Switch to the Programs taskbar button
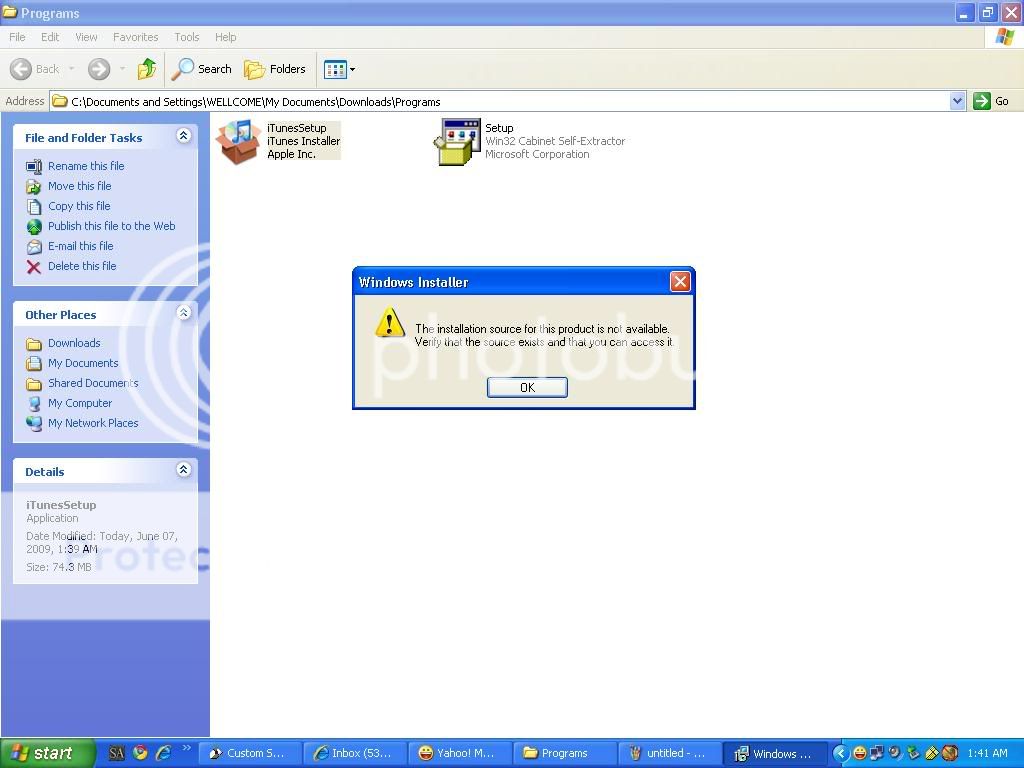This screenshot has width=1024, height=768. click(x=565, y=754)
